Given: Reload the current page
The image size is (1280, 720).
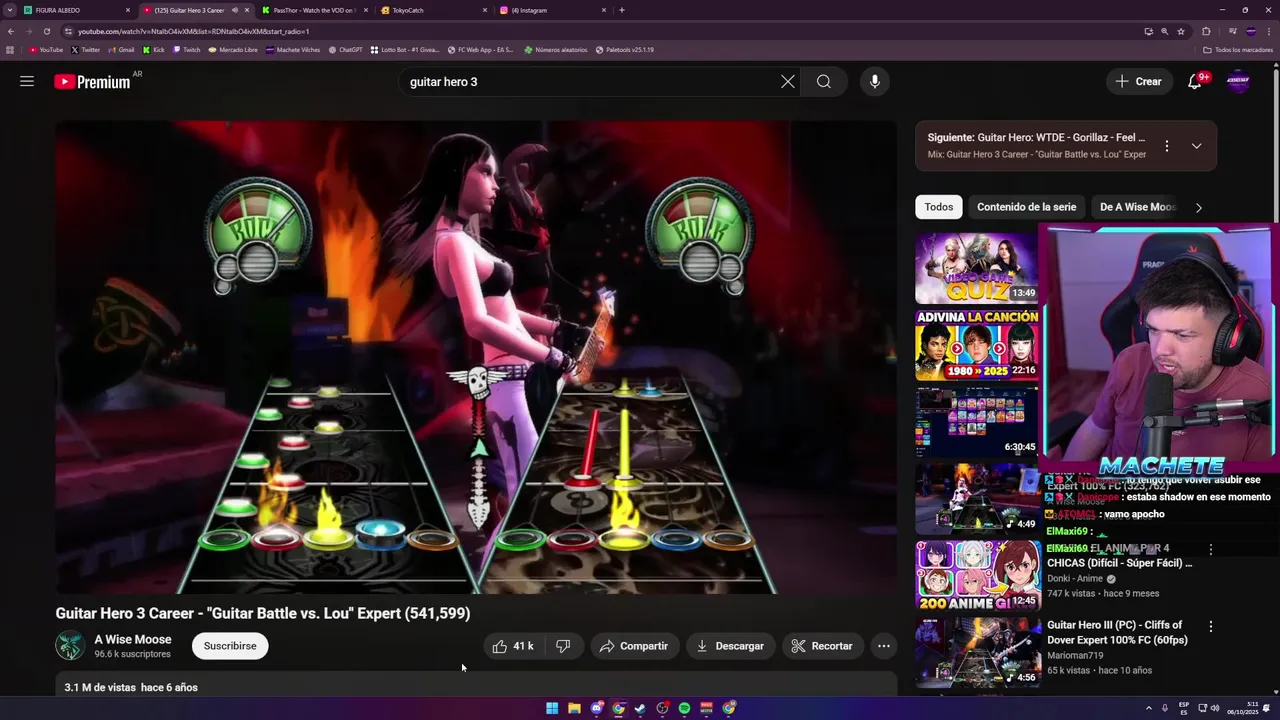Looking at the screenshot, I should pyautogui.click(x=46, y=31).
